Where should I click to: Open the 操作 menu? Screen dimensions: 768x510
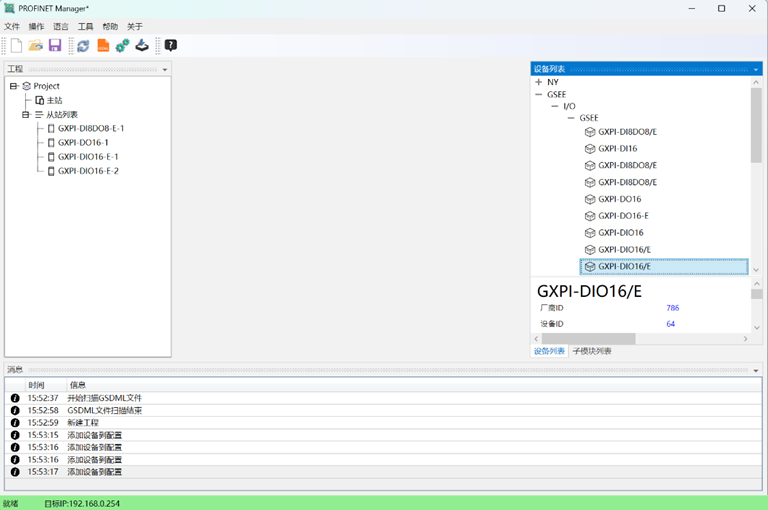pos(36,26)
